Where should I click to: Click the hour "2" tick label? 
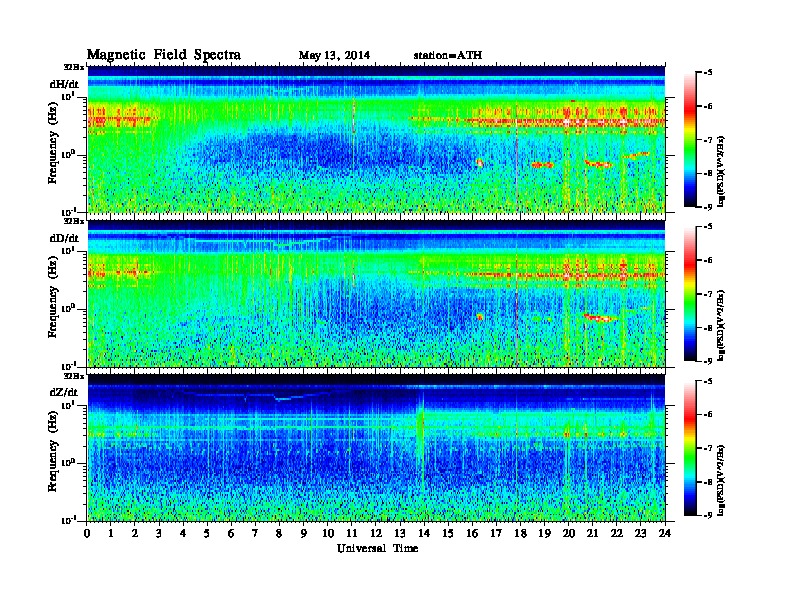click(x=135, y=534)
